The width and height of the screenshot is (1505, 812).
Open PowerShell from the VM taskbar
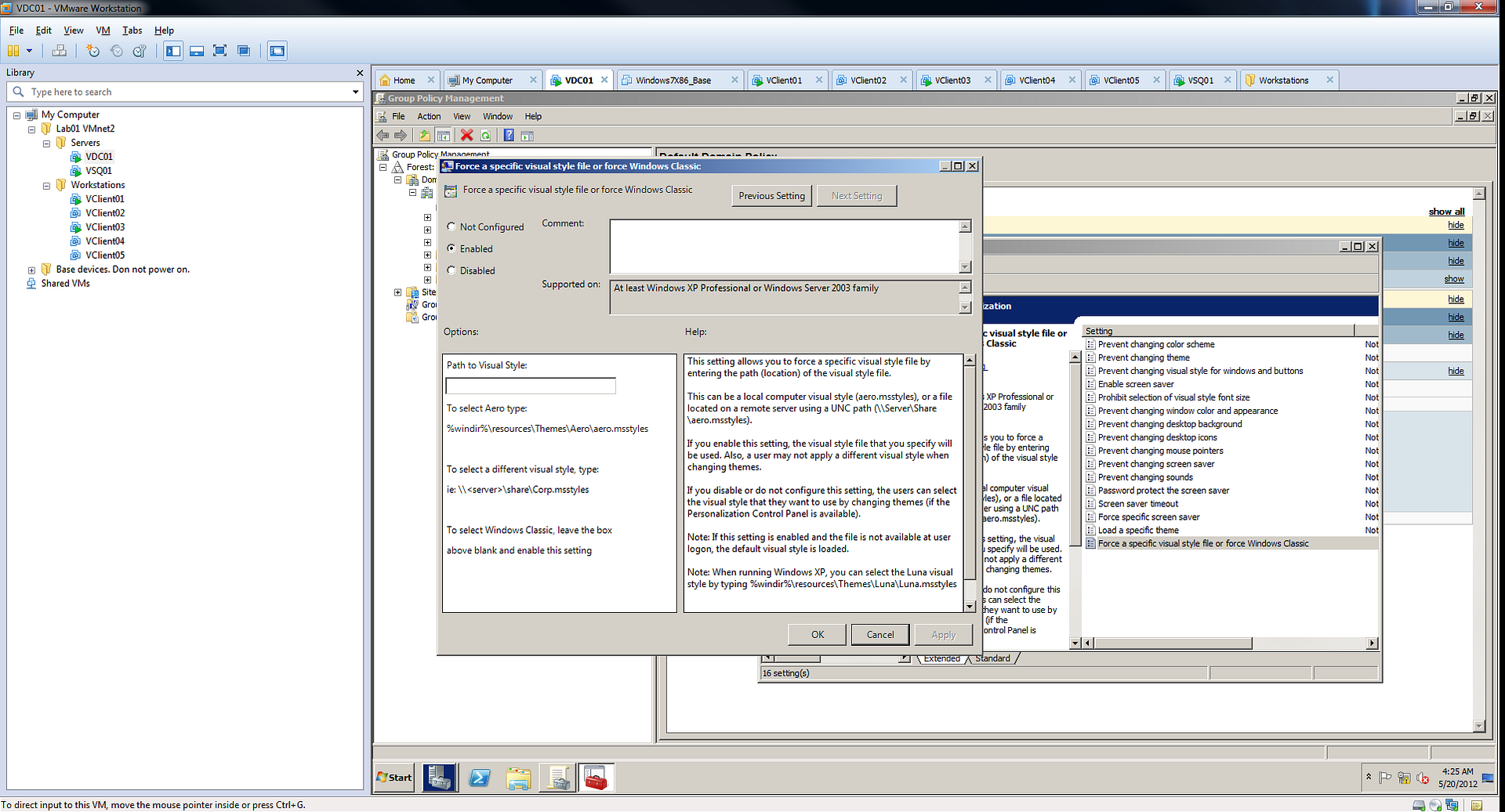479,778
